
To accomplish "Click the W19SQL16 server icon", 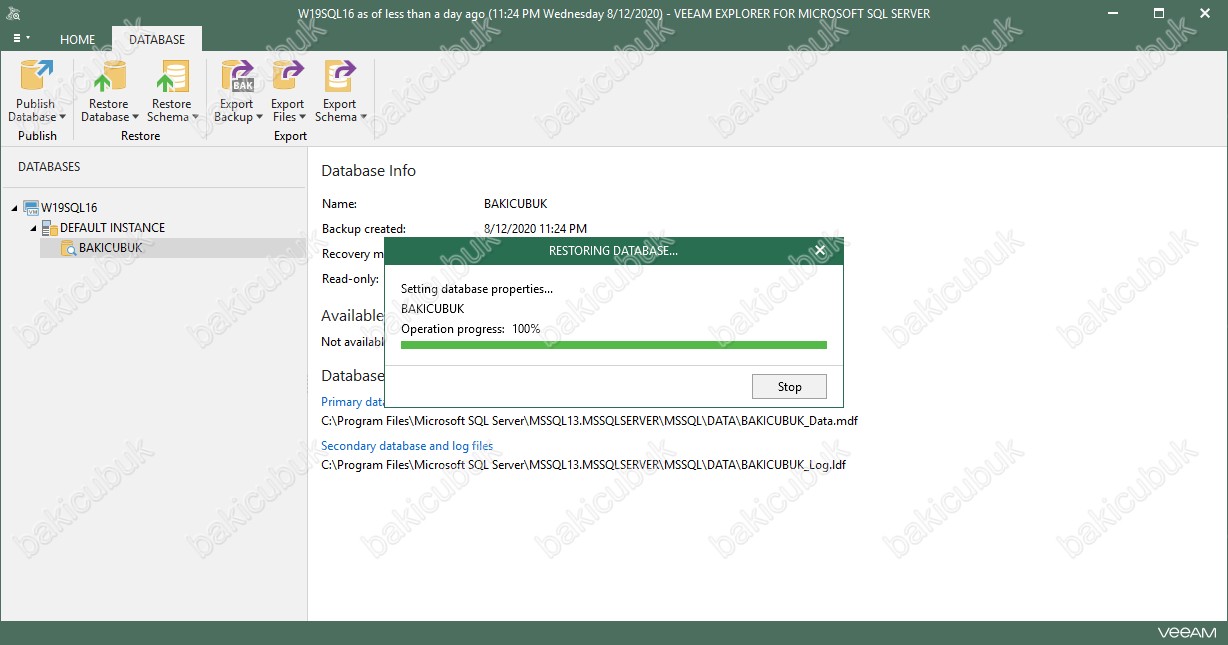I will 31,208.
